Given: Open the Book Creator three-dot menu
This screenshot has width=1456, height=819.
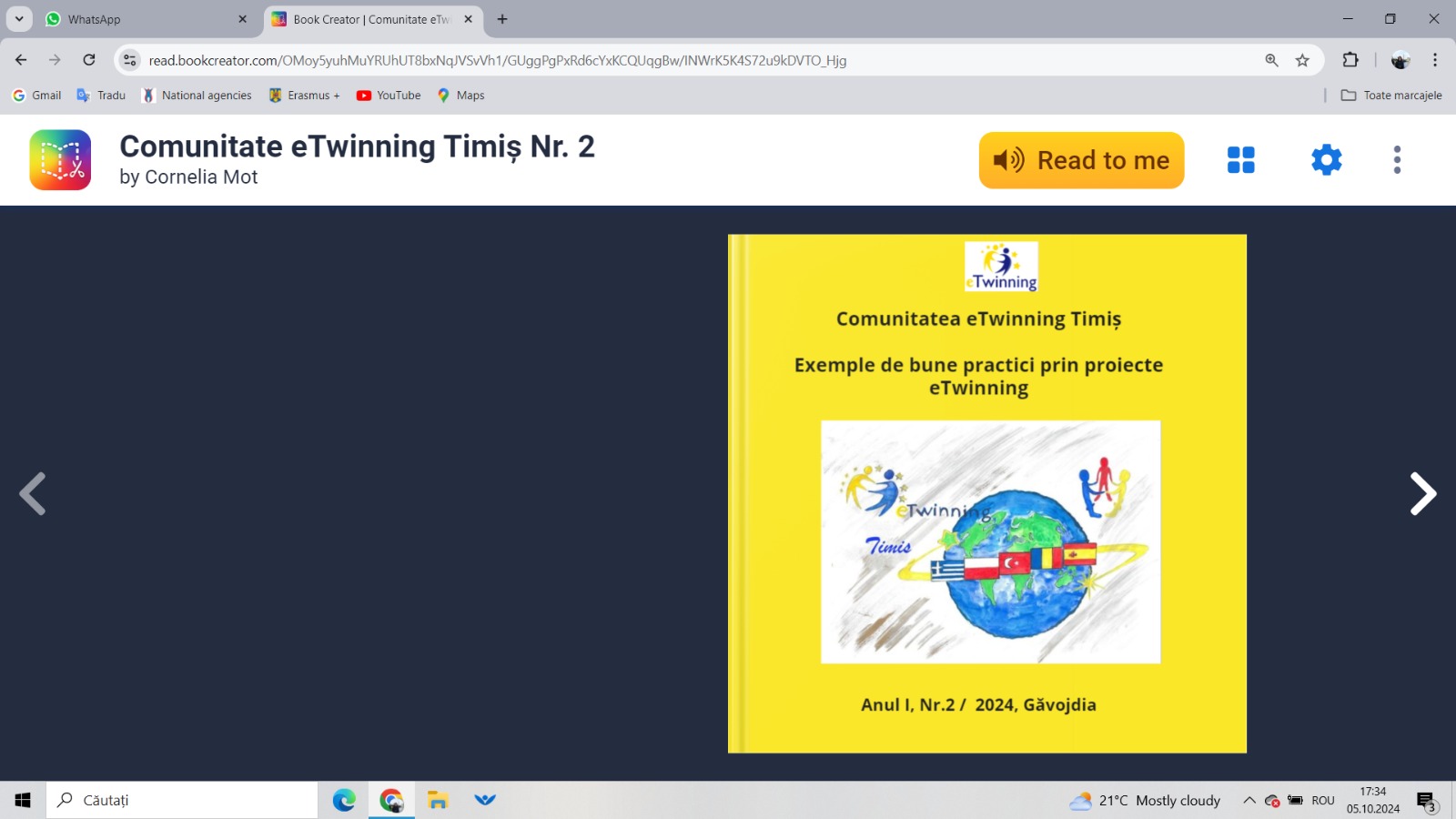Looking at the screenshot, I should (x=1397, y=160).
